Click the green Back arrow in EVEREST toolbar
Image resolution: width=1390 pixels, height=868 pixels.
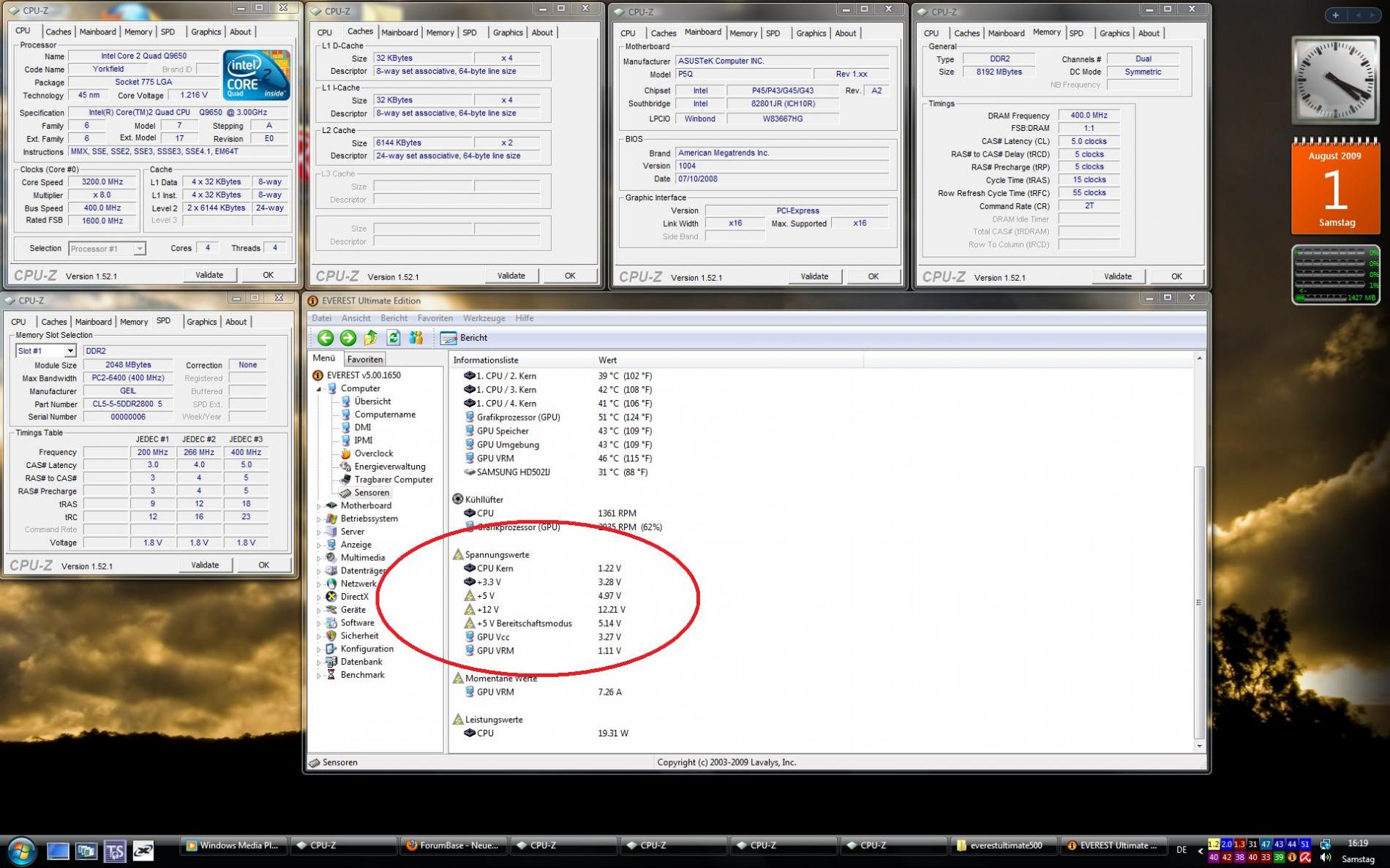326,337
